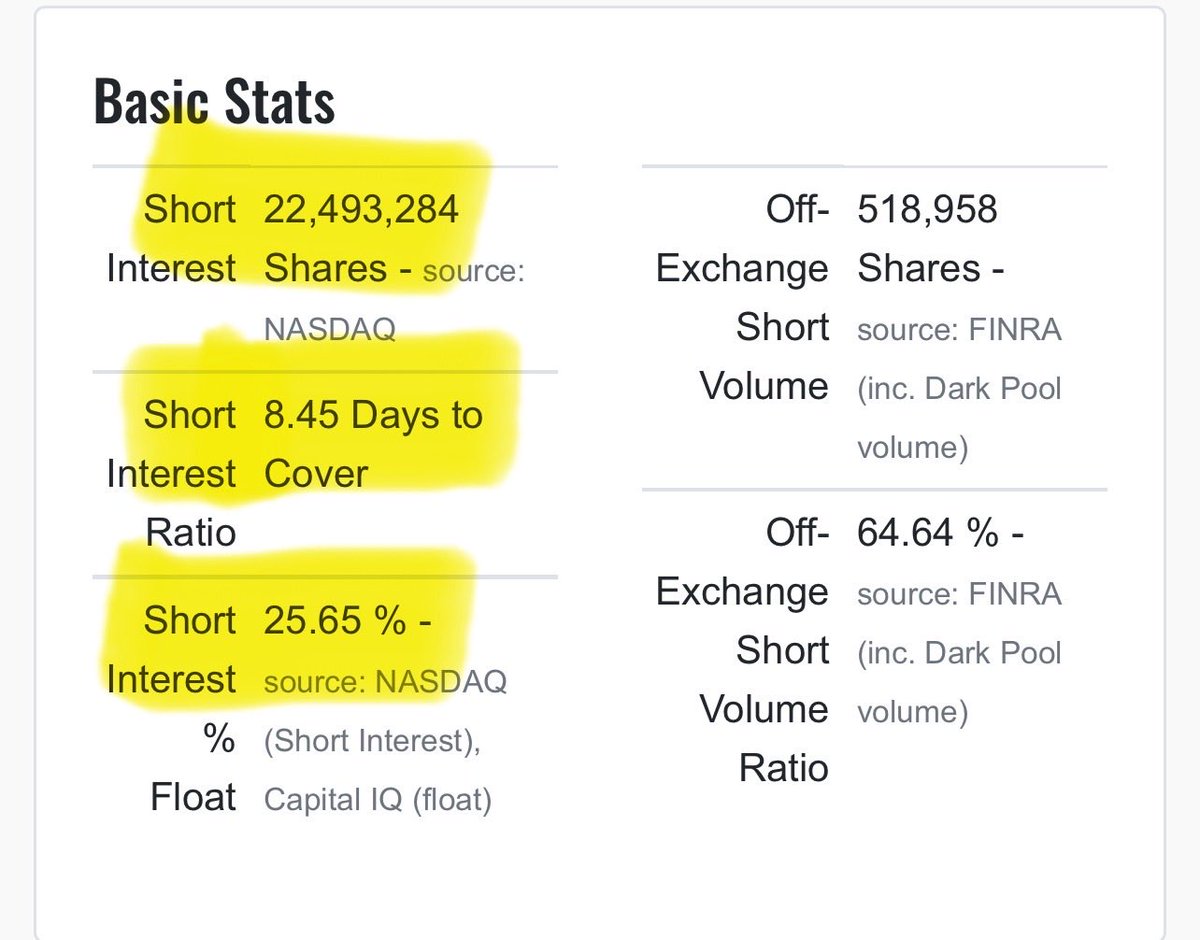
Task: Select the Off-Exchange Short Volume Ratio label
Action: (x=742, y=650)
